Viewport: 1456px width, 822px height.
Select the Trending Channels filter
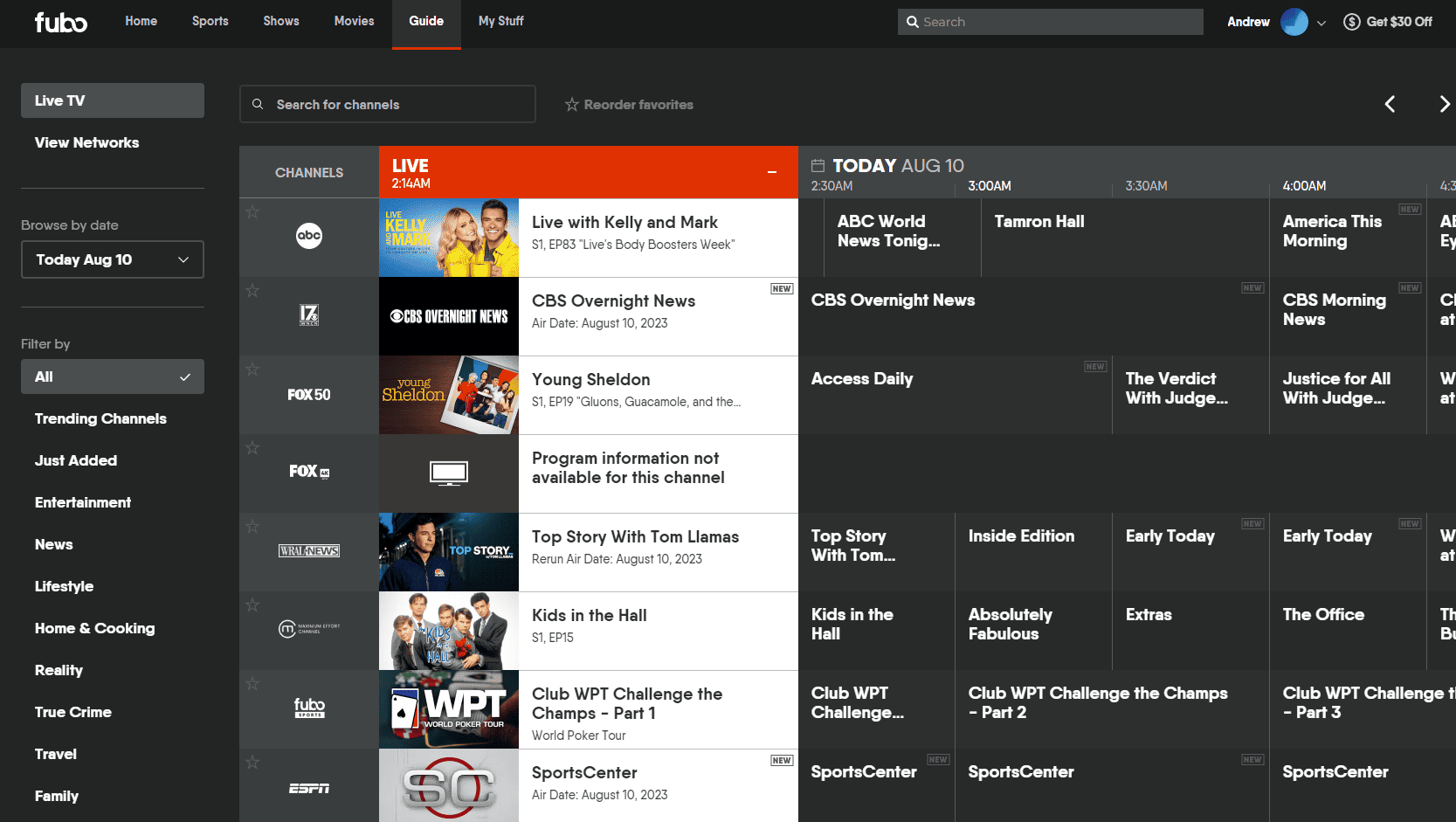click(x=100, y=418)
